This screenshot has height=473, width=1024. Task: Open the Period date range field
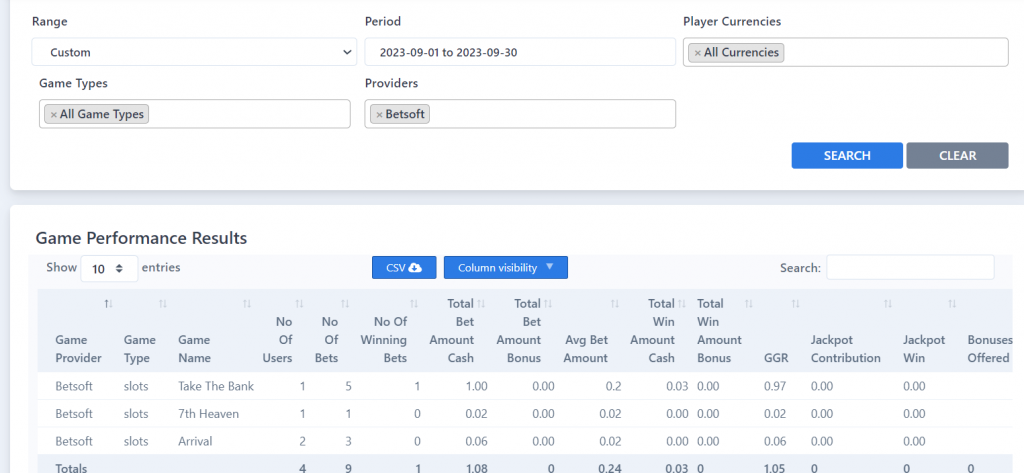point(520,52)
